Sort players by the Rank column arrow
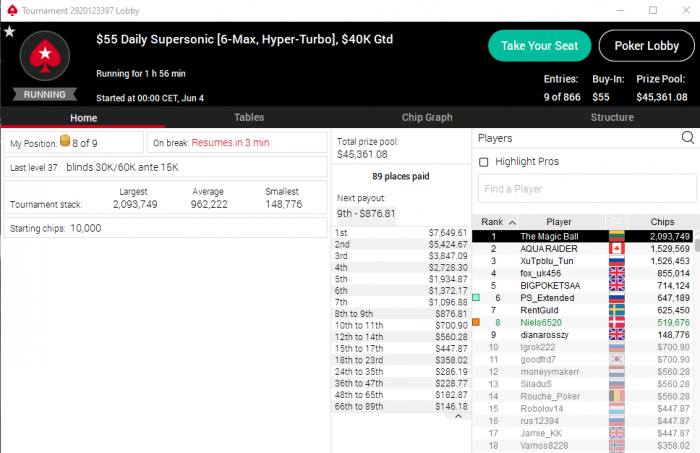Screen dimensions: 700x453 tap(512, 222)
